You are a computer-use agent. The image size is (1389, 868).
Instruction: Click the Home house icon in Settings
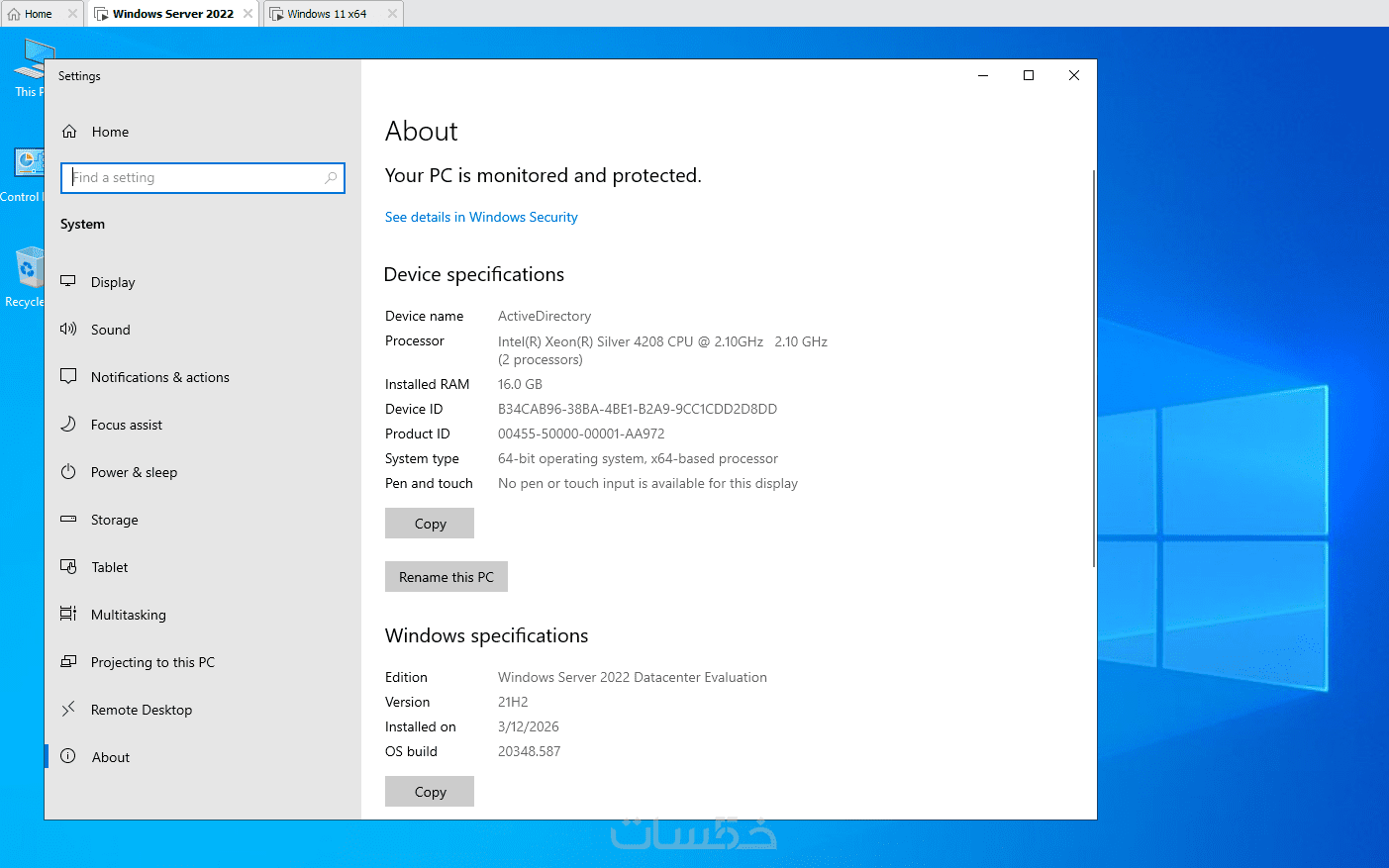[69, 132]
